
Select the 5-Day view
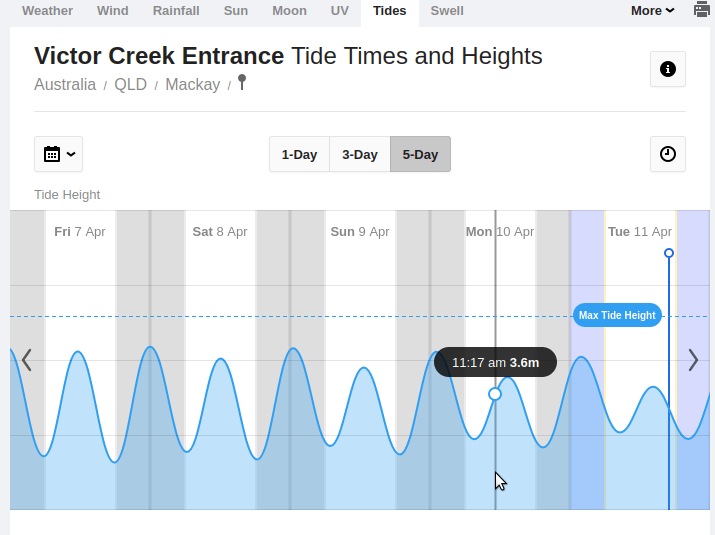(x=420, y=154)
